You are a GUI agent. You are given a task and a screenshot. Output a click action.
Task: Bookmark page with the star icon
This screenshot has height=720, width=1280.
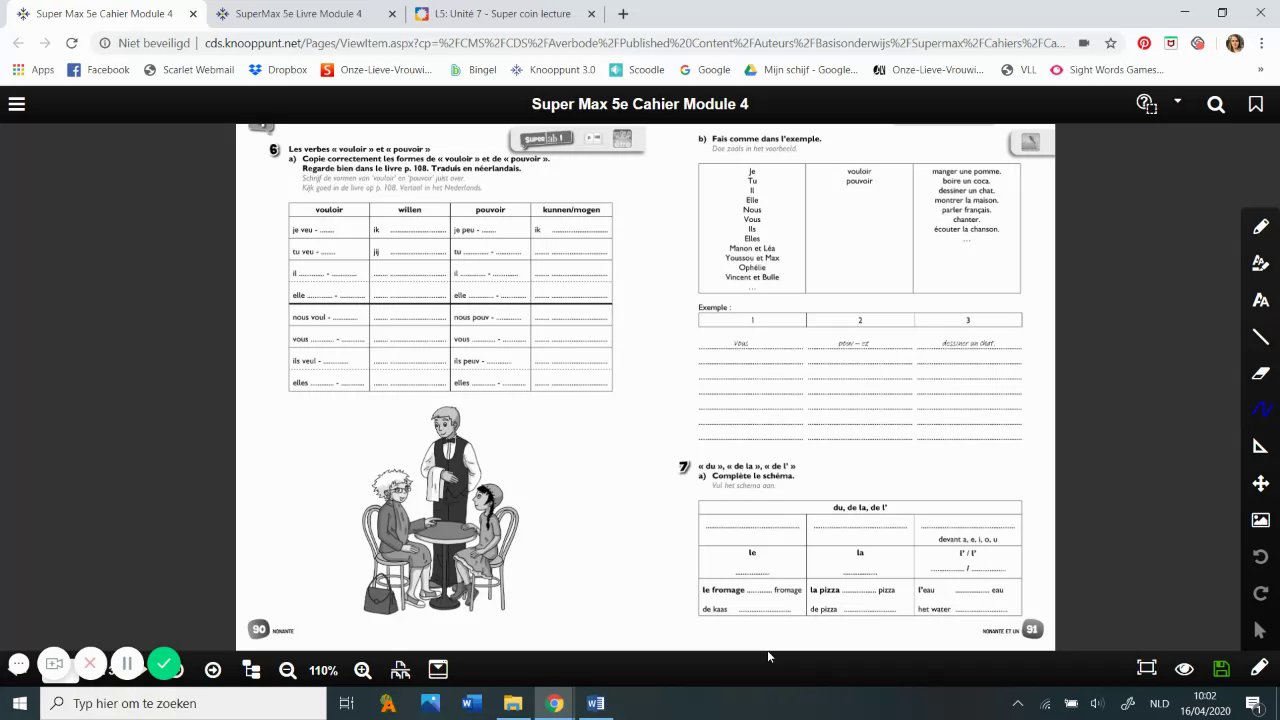[x=1110, y=43]
